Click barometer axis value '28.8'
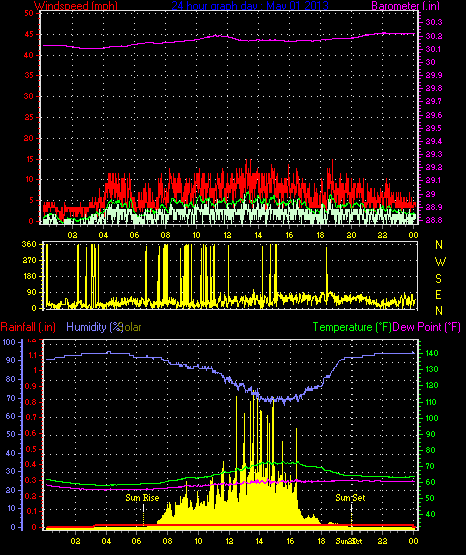The height and width of the screenshot is (555, 466). 433,220
